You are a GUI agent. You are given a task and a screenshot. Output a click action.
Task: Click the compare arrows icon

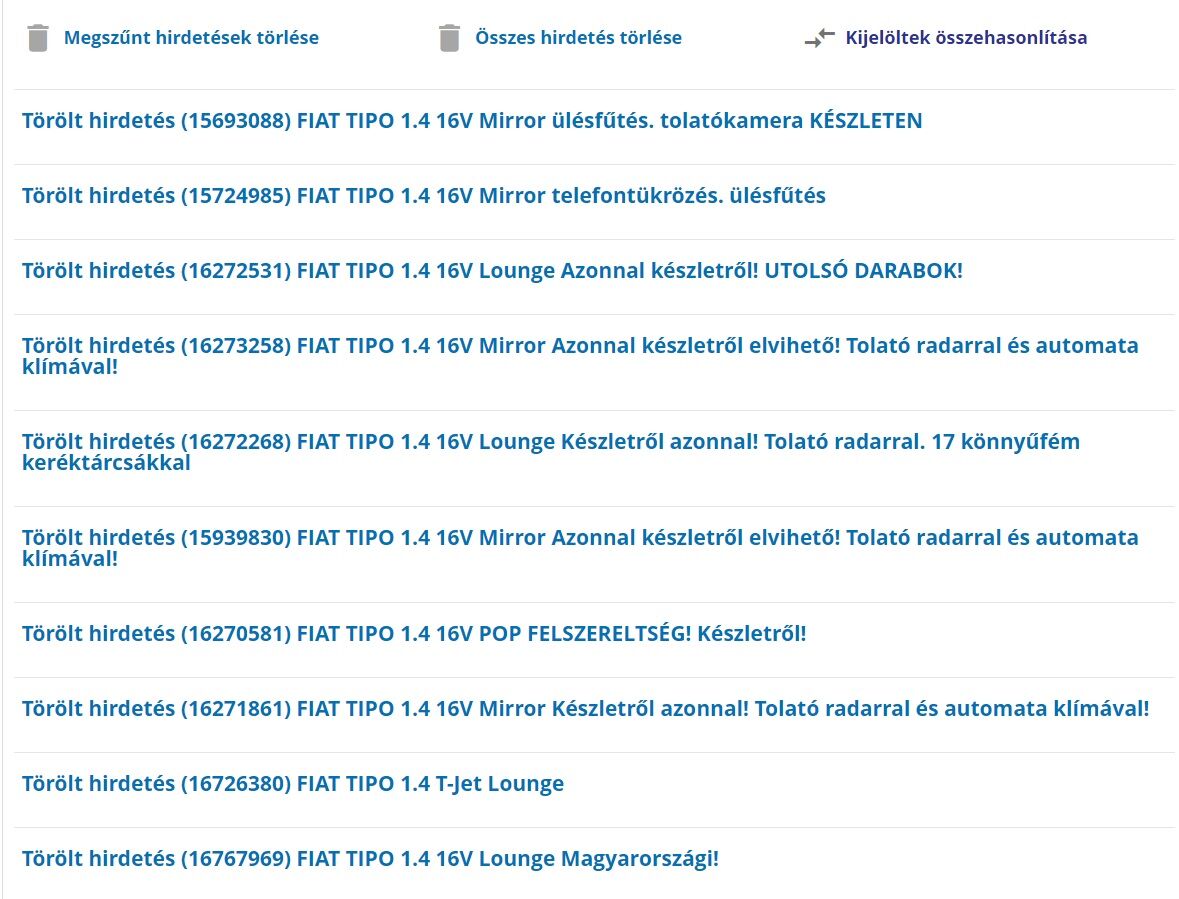819,38
